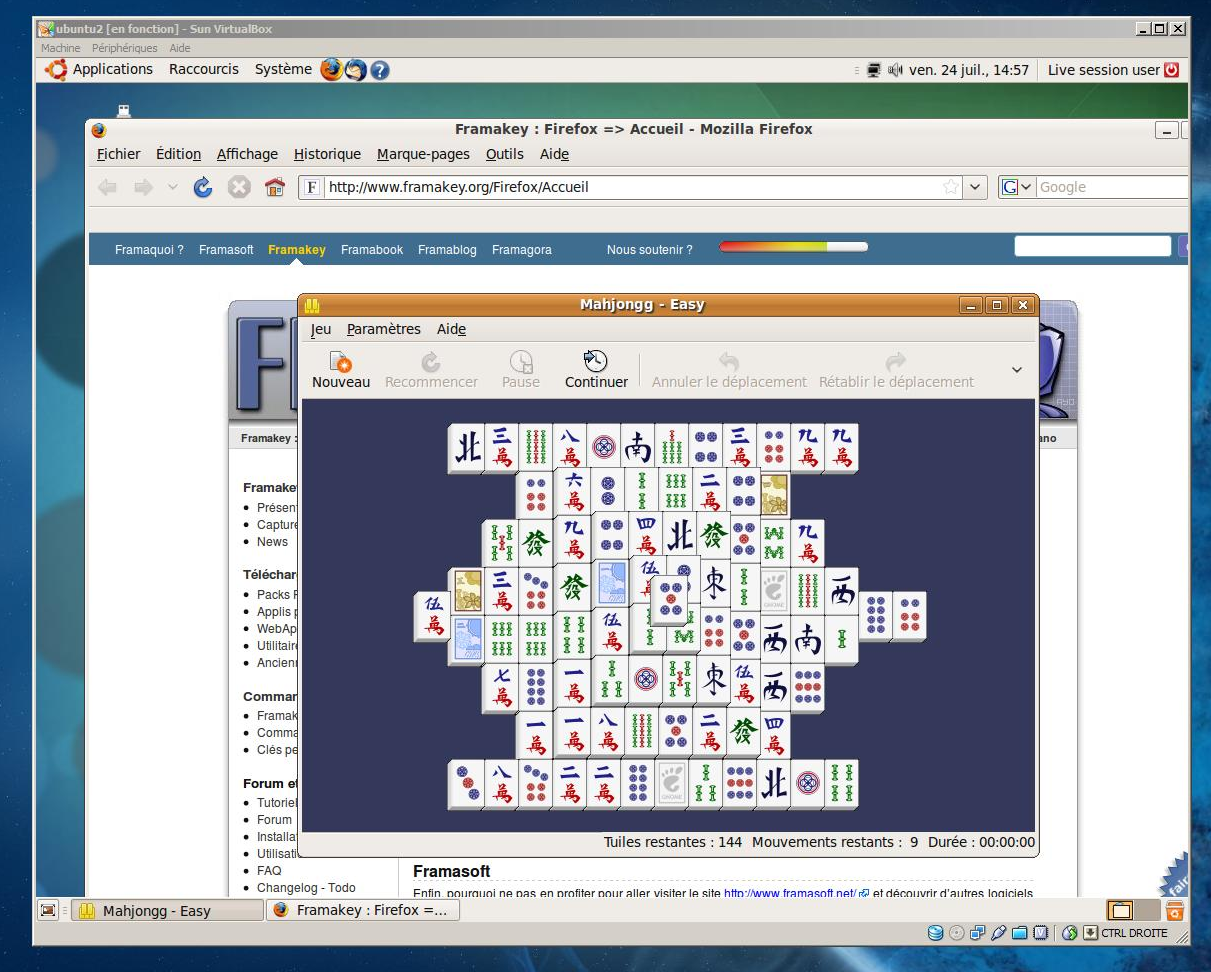The height and width of the screenshot is (972, 1211).
Task: Open the address bar history dropdown
Action: pyautogui.click(x=976, y=187)
